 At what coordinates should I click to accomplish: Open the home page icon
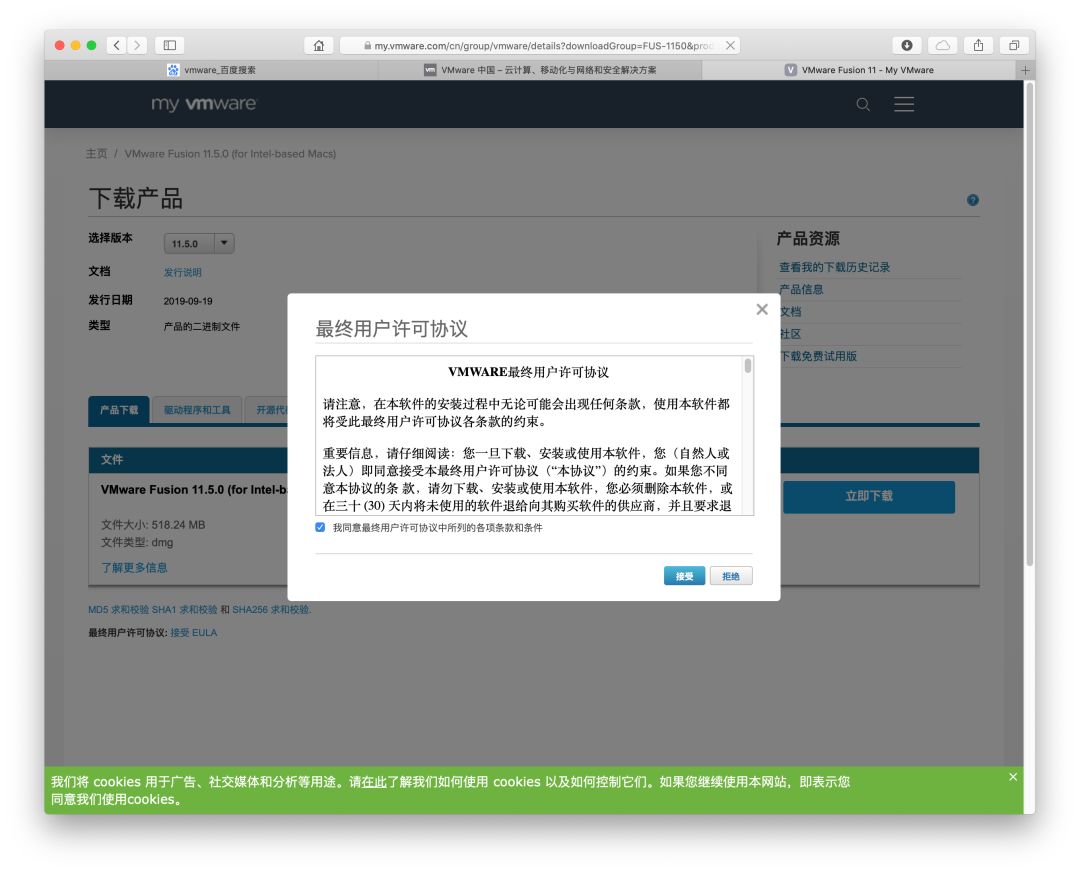(x=319, y=45)
